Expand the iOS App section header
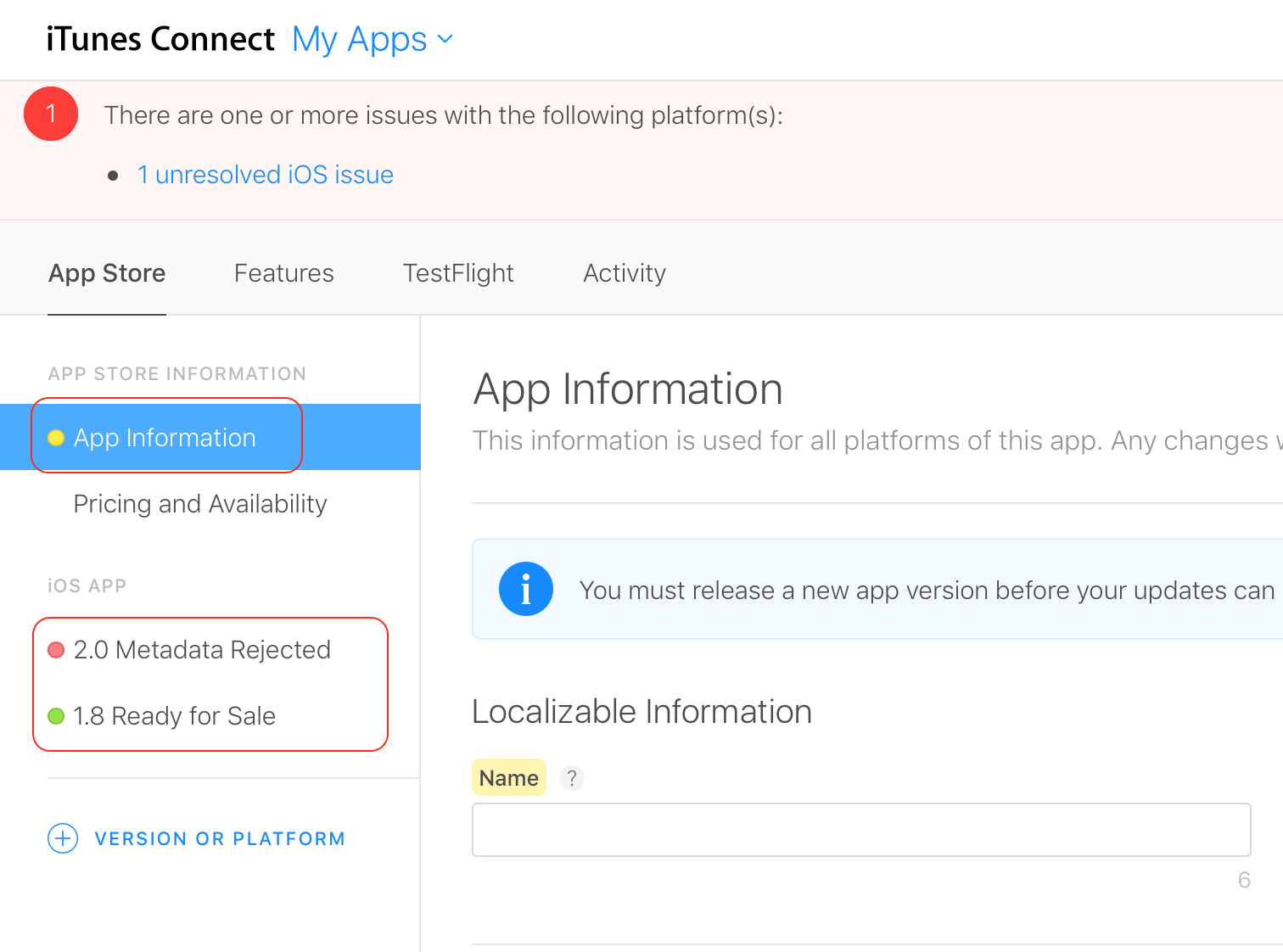This screenshot has height=952, width=1283. [87, 585]
